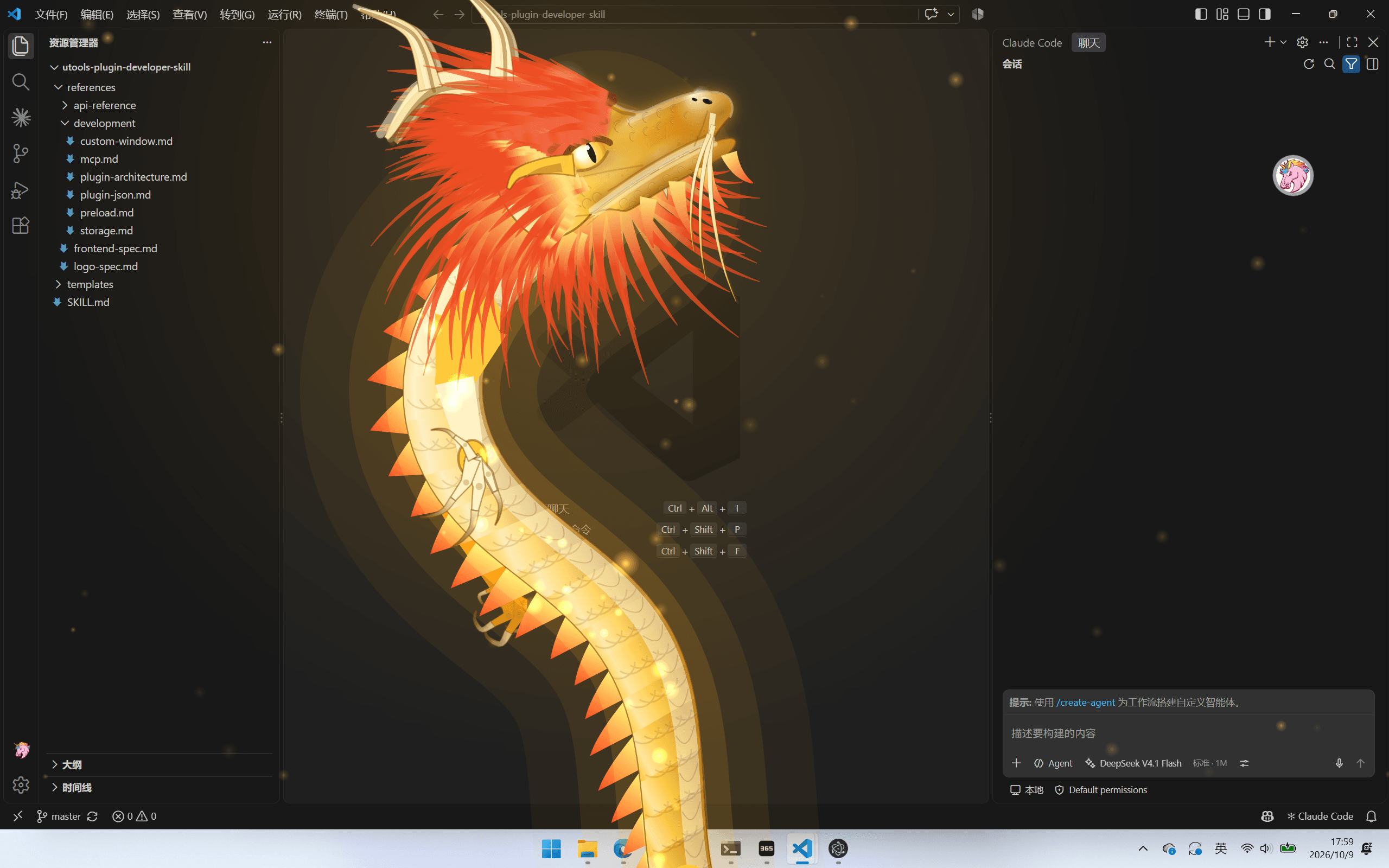Click Default permissions below the chat input
This screenshot has width=1389, height=868.
(1101, 790)
